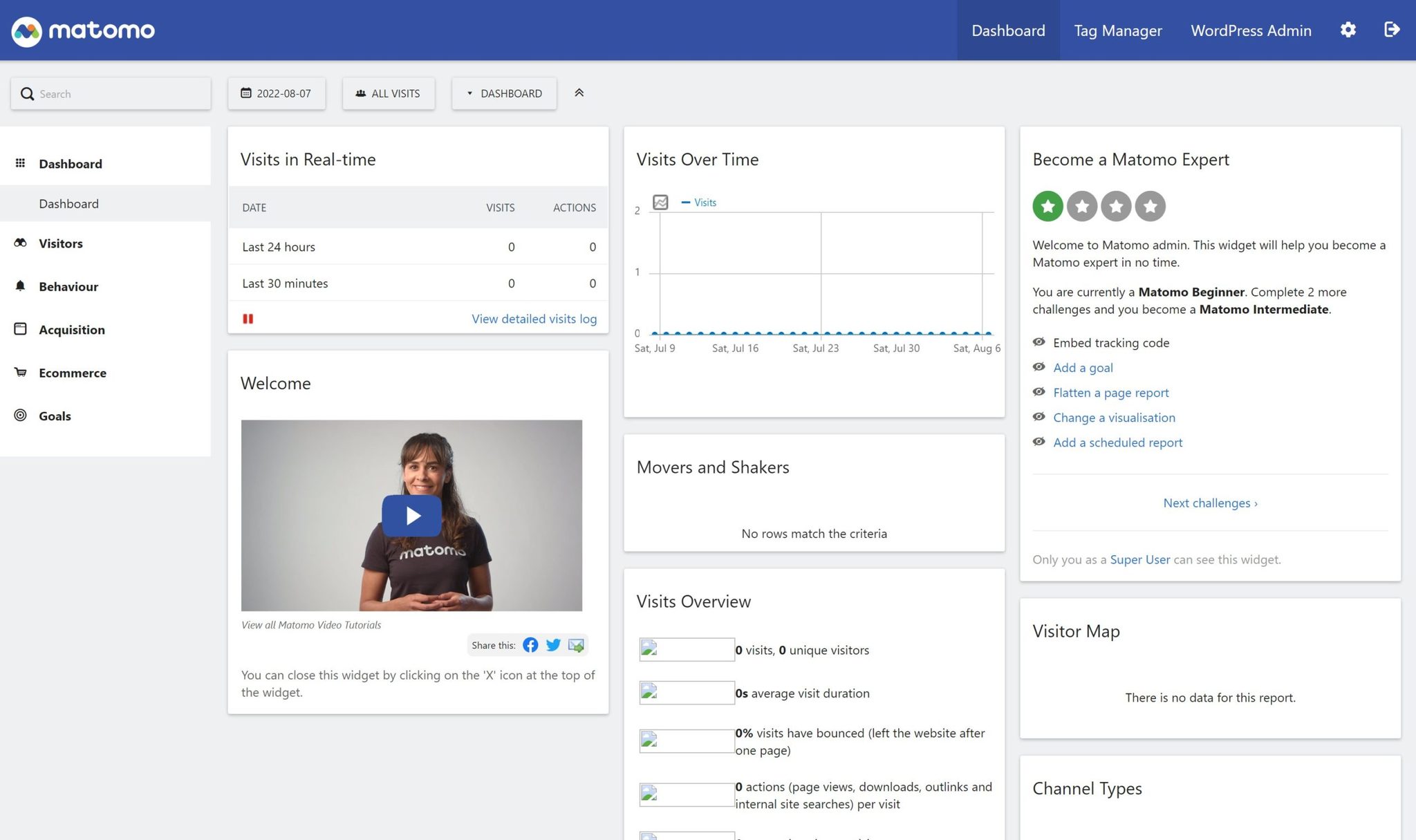Share via Twitter icon

point(553,645)
